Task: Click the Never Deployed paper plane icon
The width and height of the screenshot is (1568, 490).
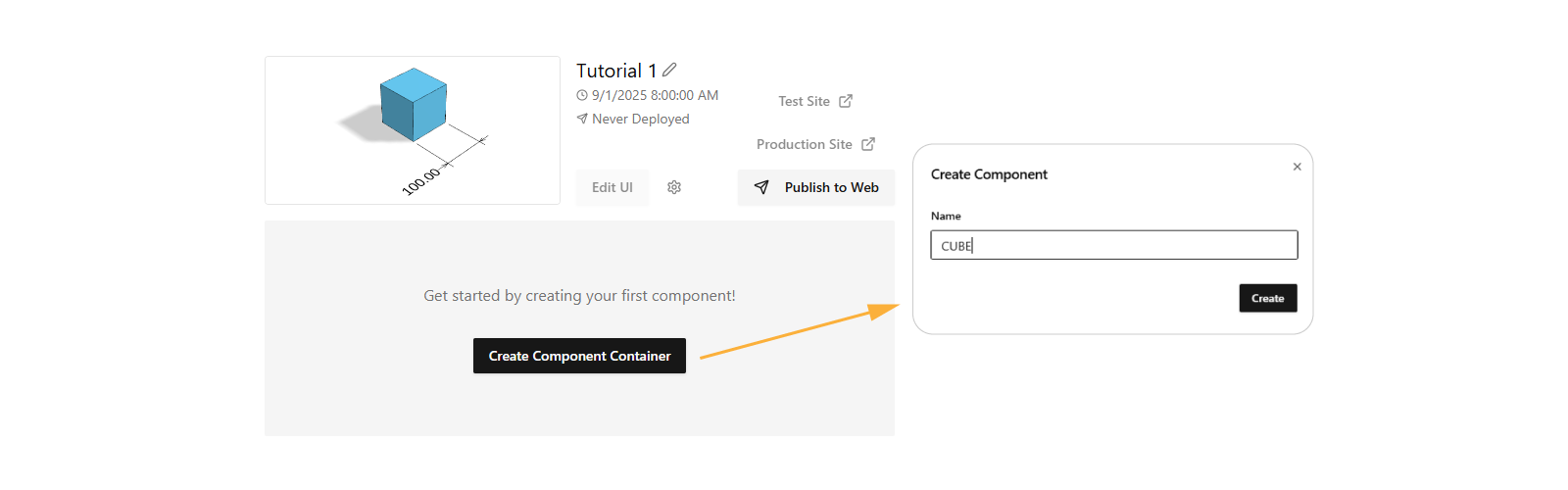Action: [x=582, y=119]
